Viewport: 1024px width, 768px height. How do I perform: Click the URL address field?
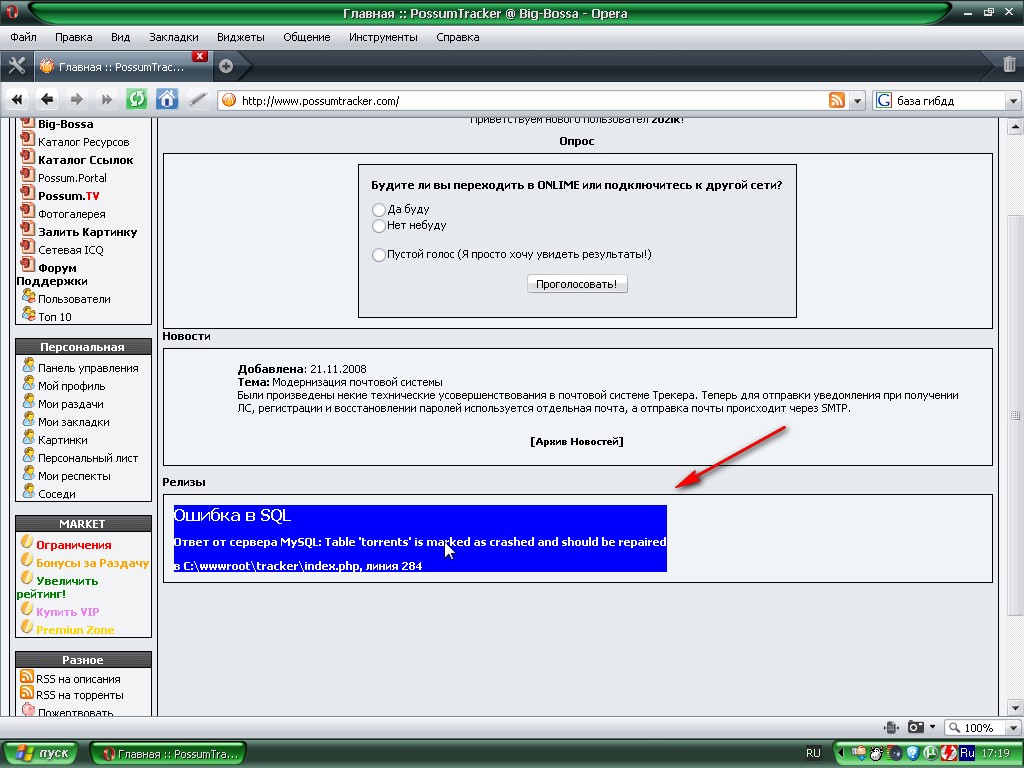532,101
